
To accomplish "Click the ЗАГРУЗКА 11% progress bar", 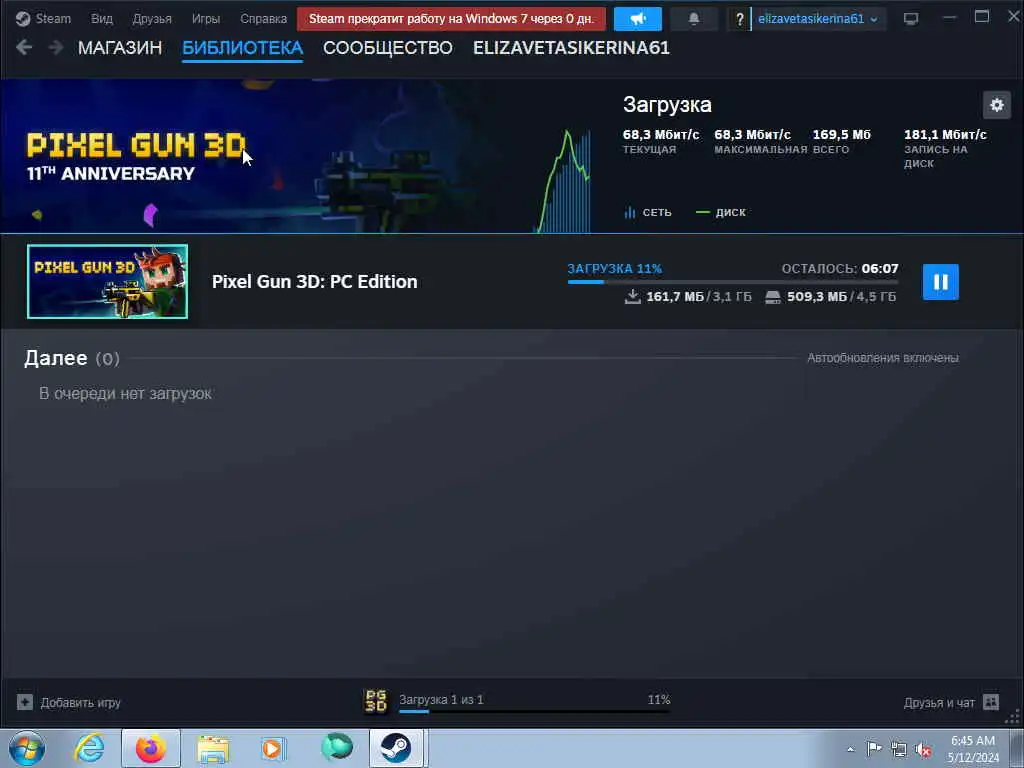I will pos(733,281).
